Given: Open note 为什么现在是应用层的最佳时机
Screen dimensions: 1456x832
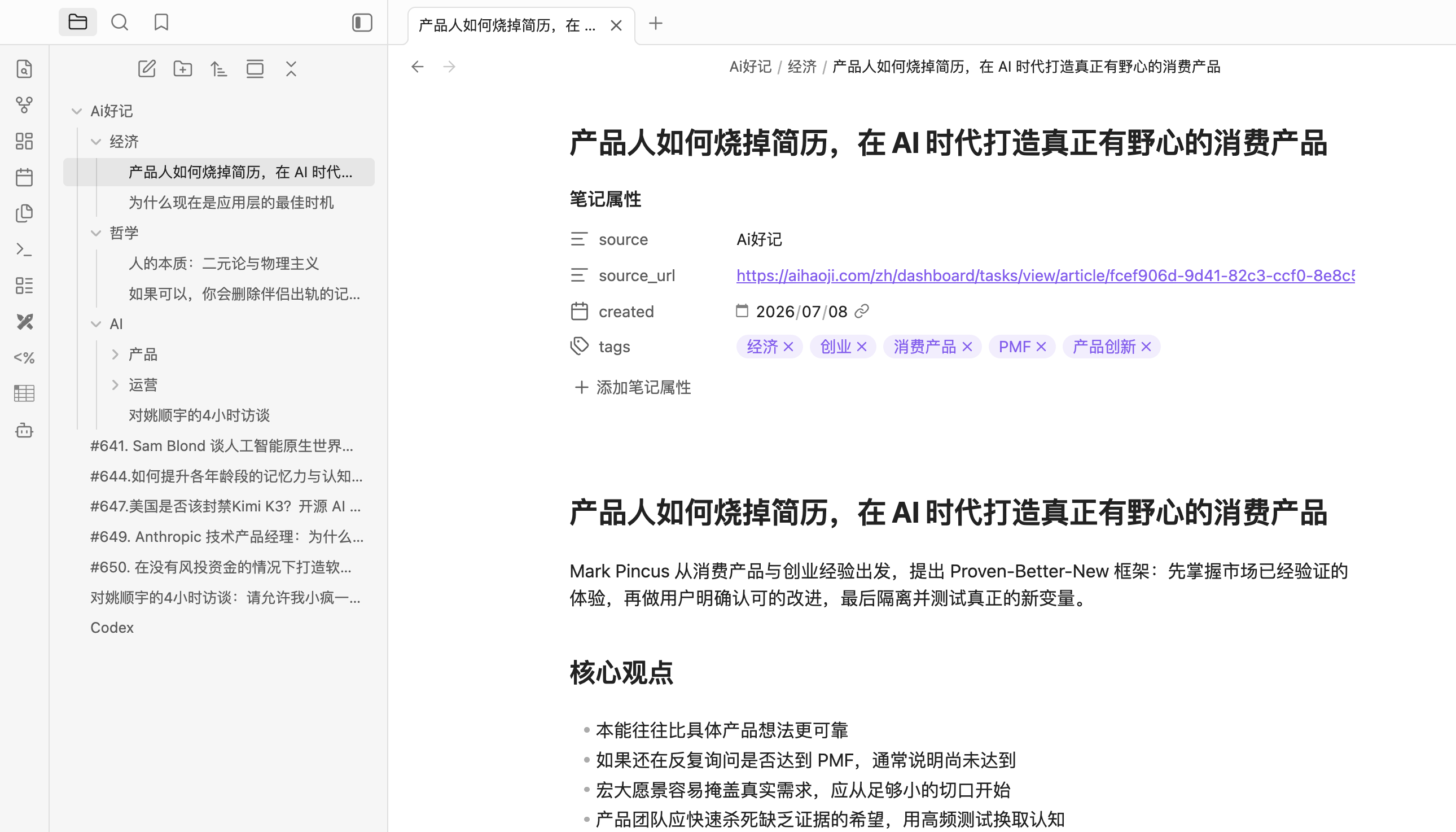Looking at the screenshot, I should click(x=231, y=202).
